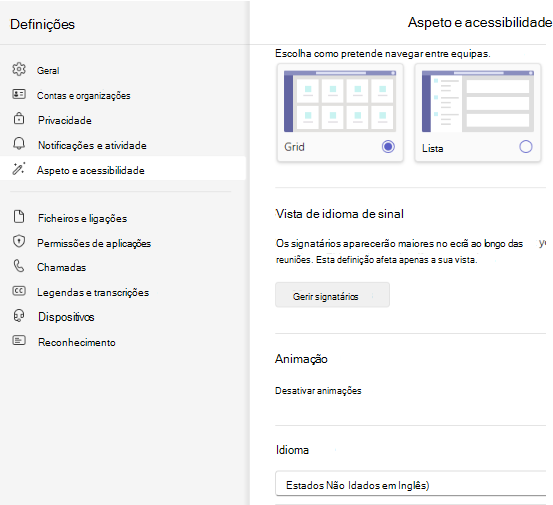553x505 pixels.
Task: Click the Gerir signatários button
Action: pyautogui.click(x=332, y=295)
